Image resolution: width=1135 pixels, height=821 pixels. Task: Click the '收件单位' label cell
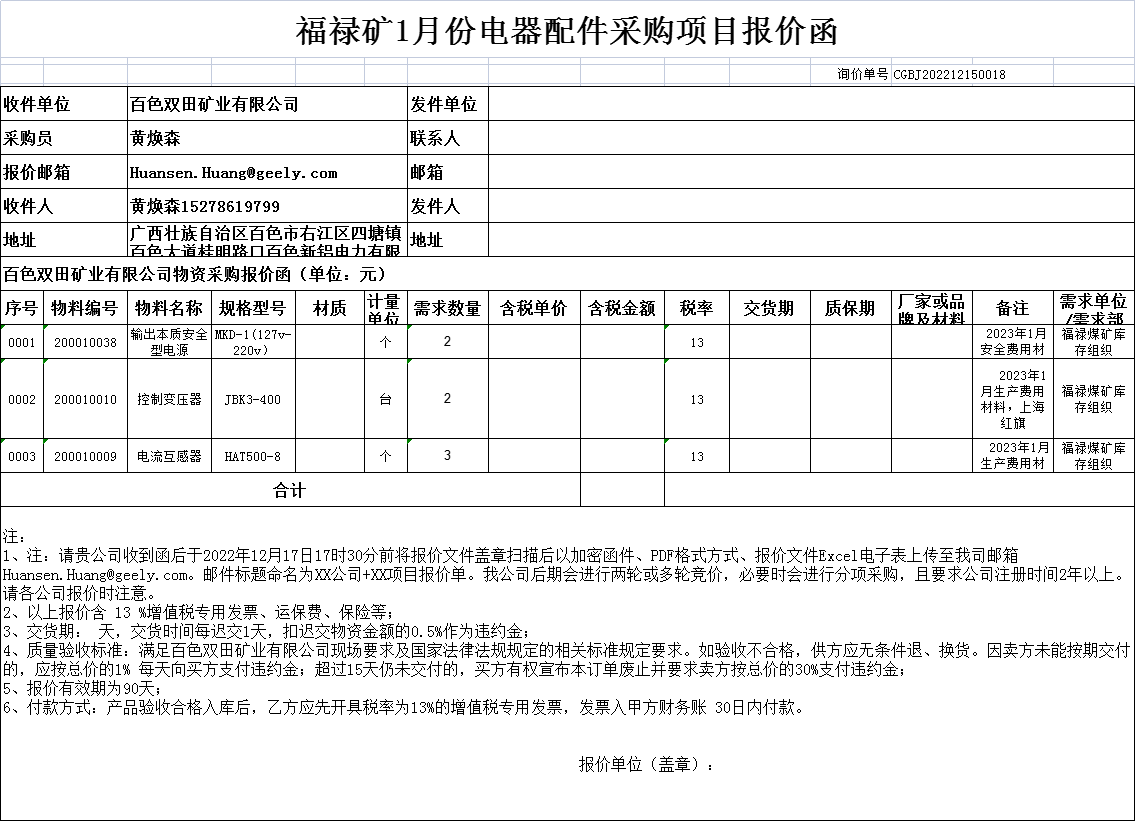click(x=64, y=104)
